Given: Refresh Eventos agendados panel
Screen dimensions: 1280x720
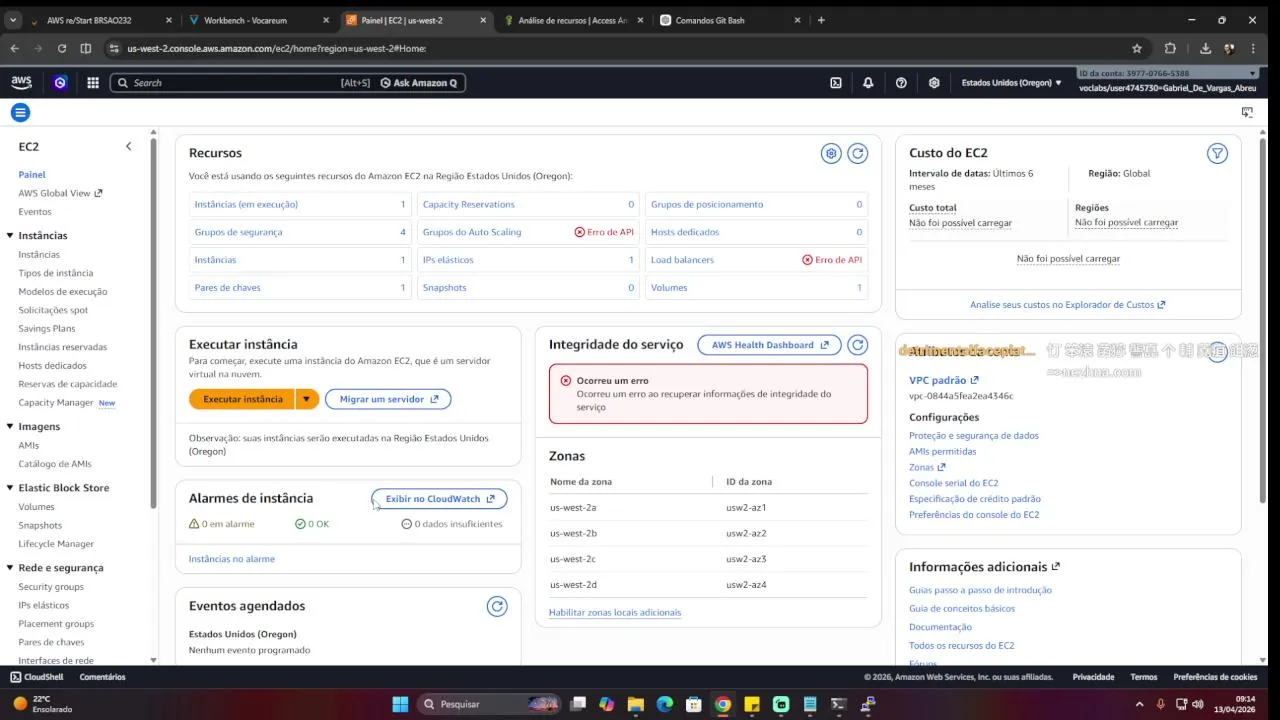Looking at the screenshot, I should tap(497, 606).
